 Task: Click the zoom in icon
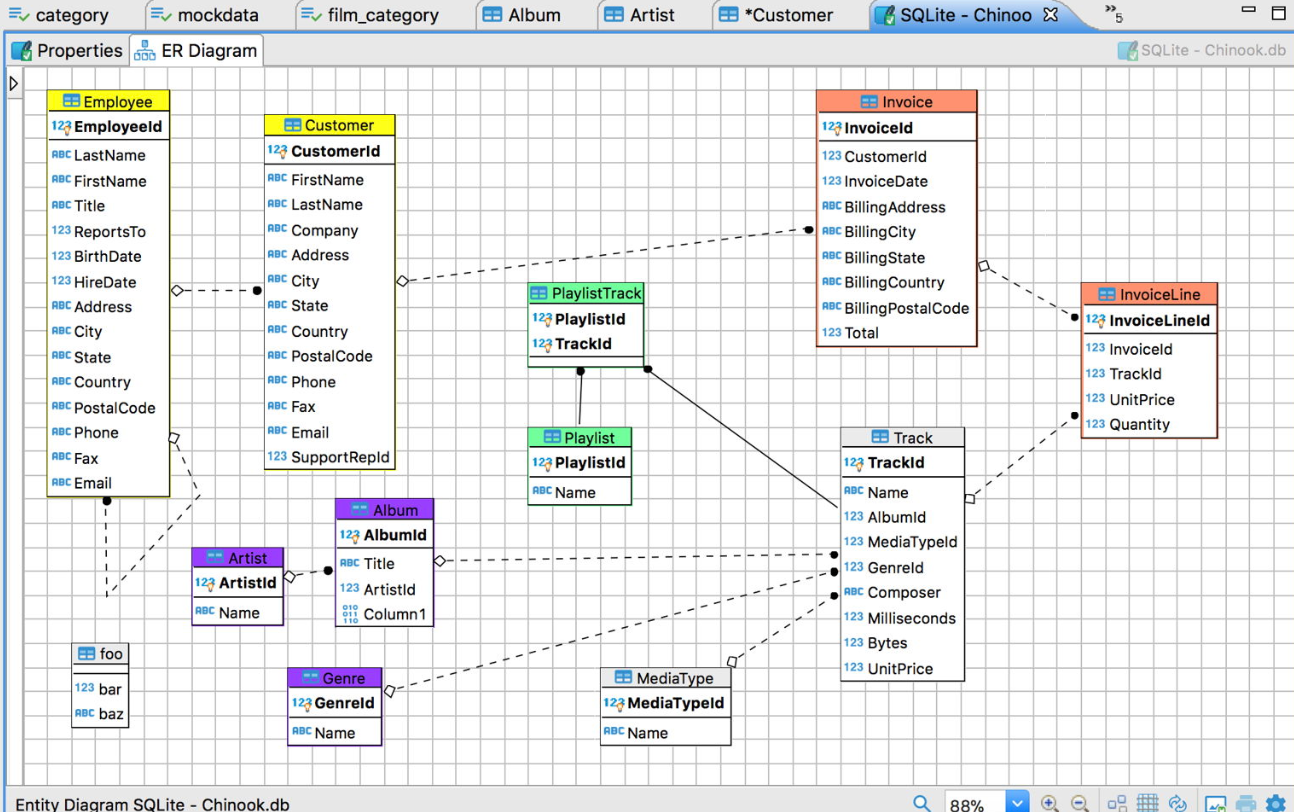1049,803
